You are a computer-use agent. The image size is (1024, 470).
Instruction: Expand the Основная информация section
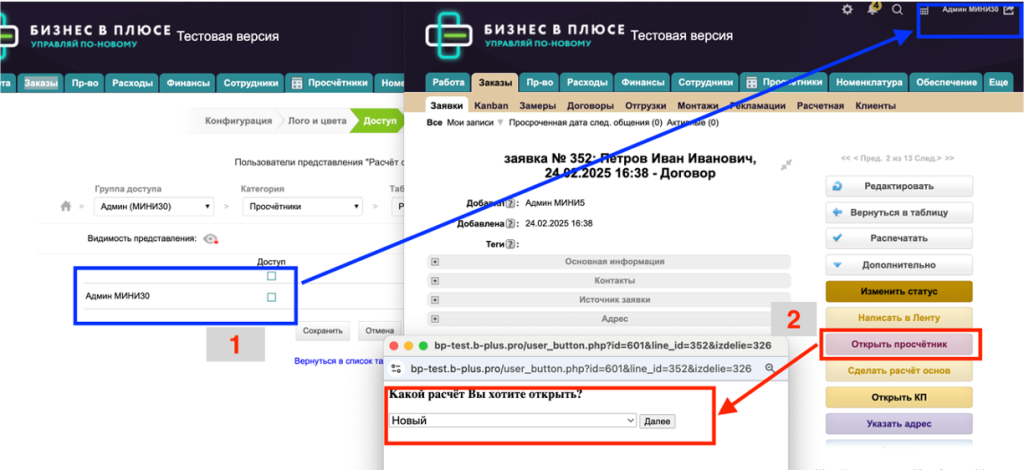pyautogui.click(x=435, y=262)
